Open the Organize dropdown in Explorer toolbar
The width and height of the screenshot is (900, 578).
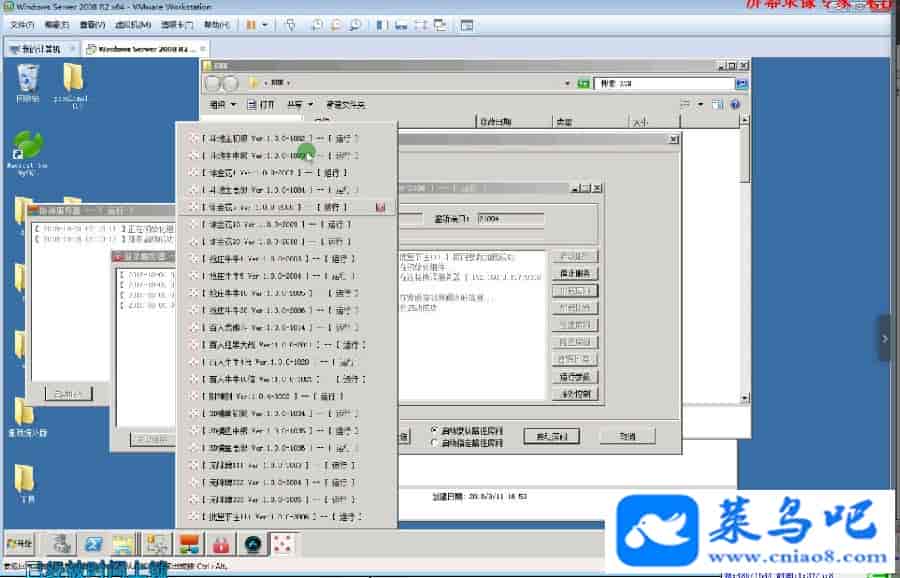(x=222, y=104)
